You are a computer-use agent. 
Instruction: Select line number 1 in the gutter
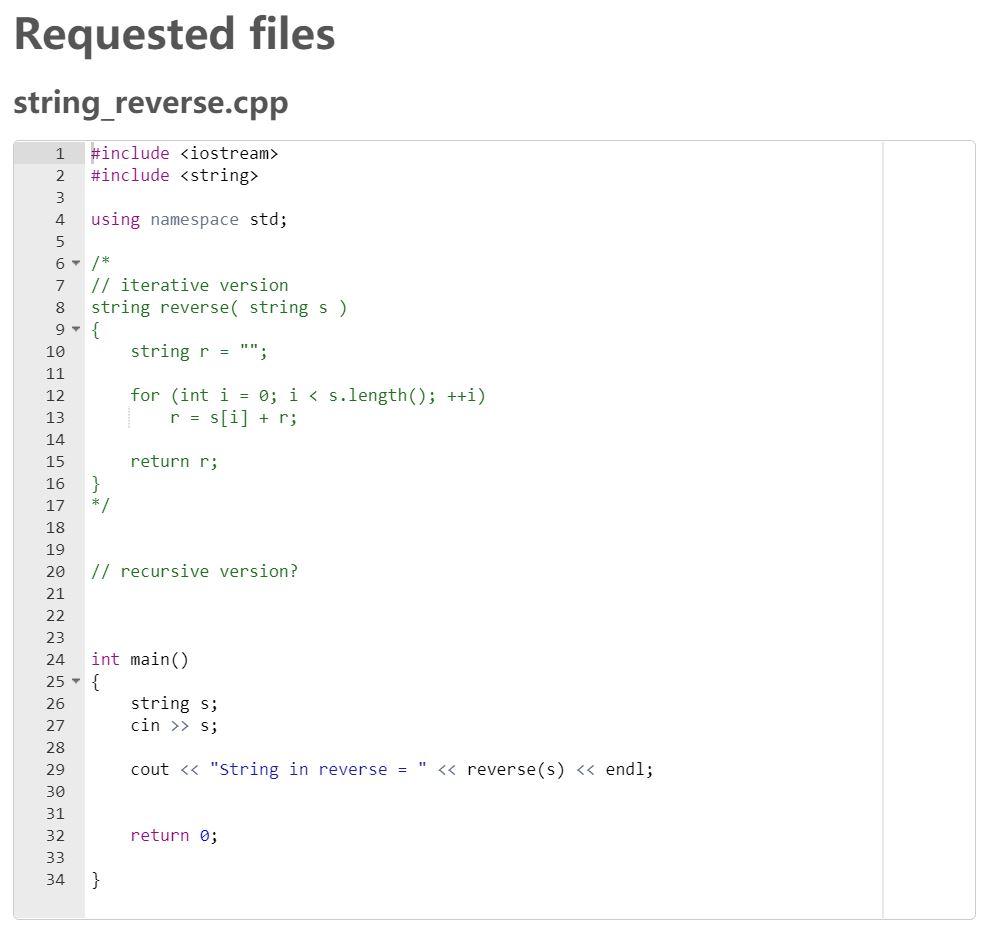click(59, 153)
